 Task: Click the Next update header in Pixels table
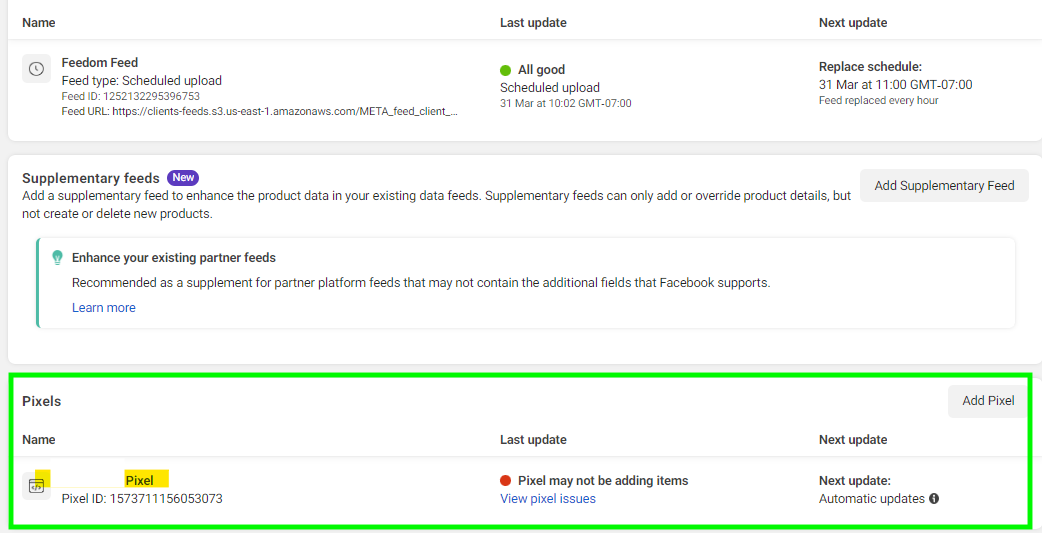pyautogui.click(x=853, y=439)
